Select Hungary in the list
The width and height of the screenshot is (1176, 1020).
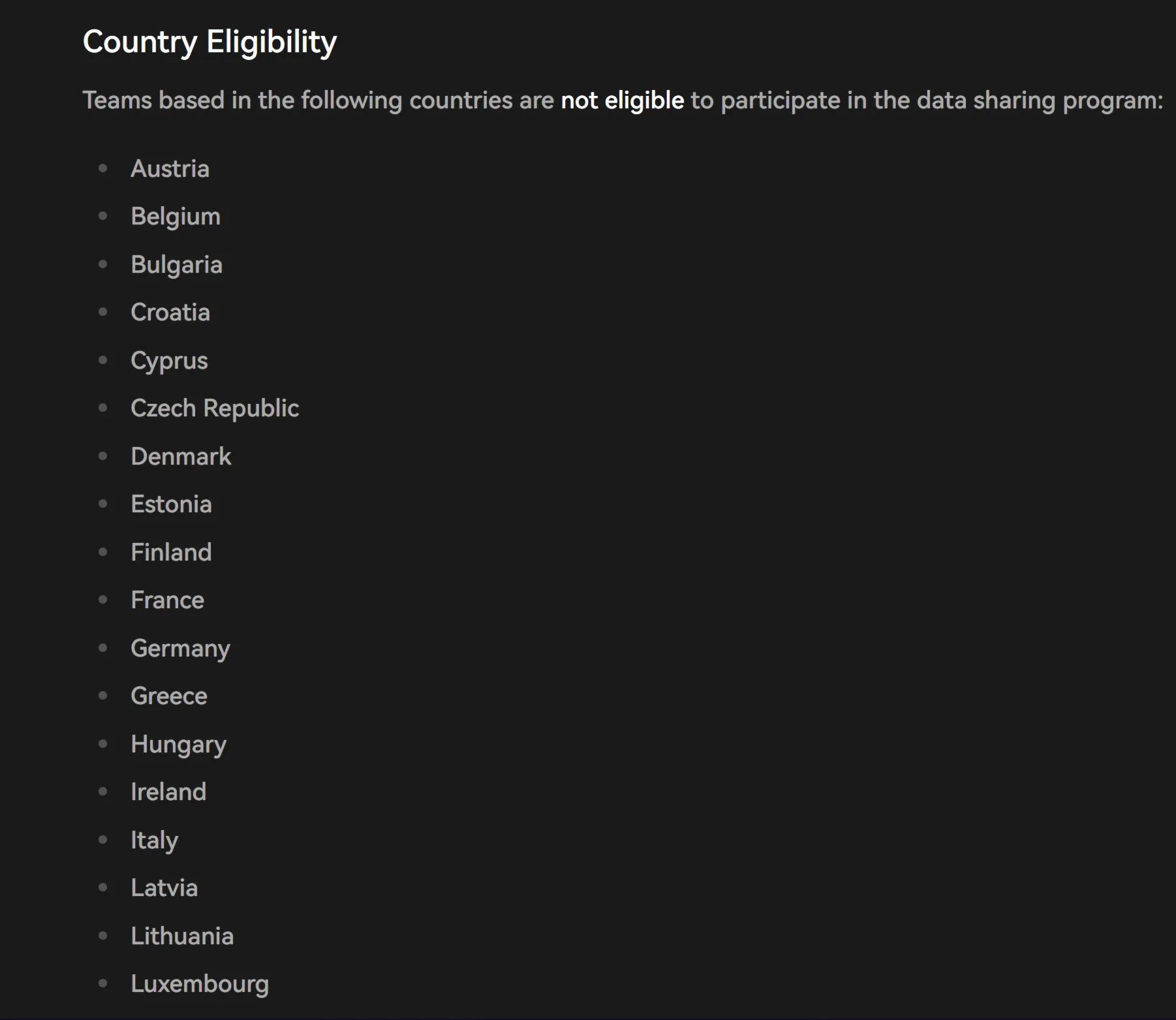point(179,745)
